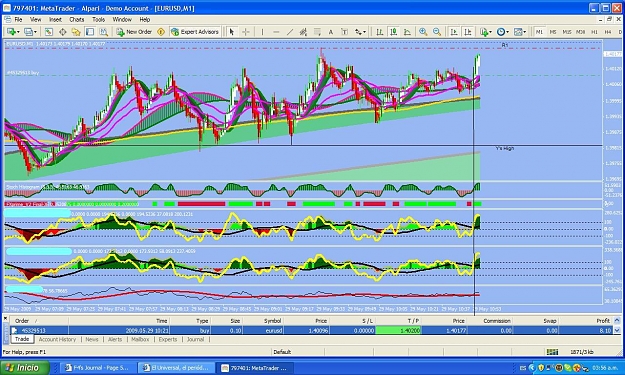Toggle the Terminal panel icon
Image resolution: width=625 pixels, height=375 pixels.
(x=90, y=32)
